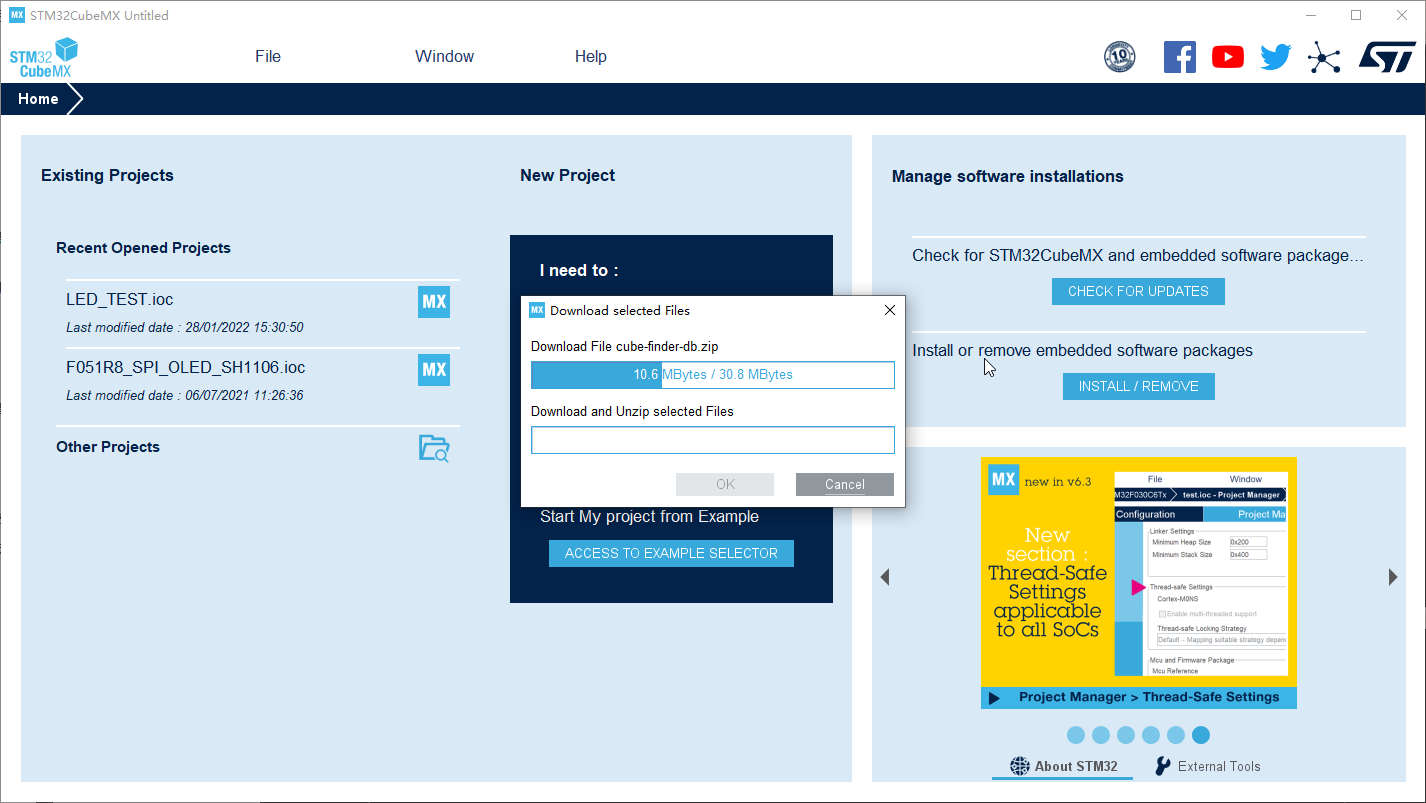The image size is (1426, 803).
Task: Click the I need to : heading
Action: pos(579,271)
